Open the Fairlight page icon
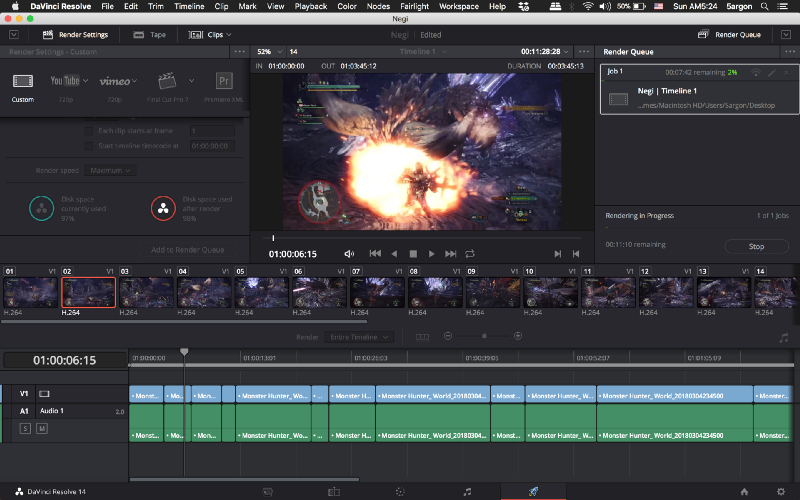The height and width of the screenshot is (500, 800). point(467,492)
